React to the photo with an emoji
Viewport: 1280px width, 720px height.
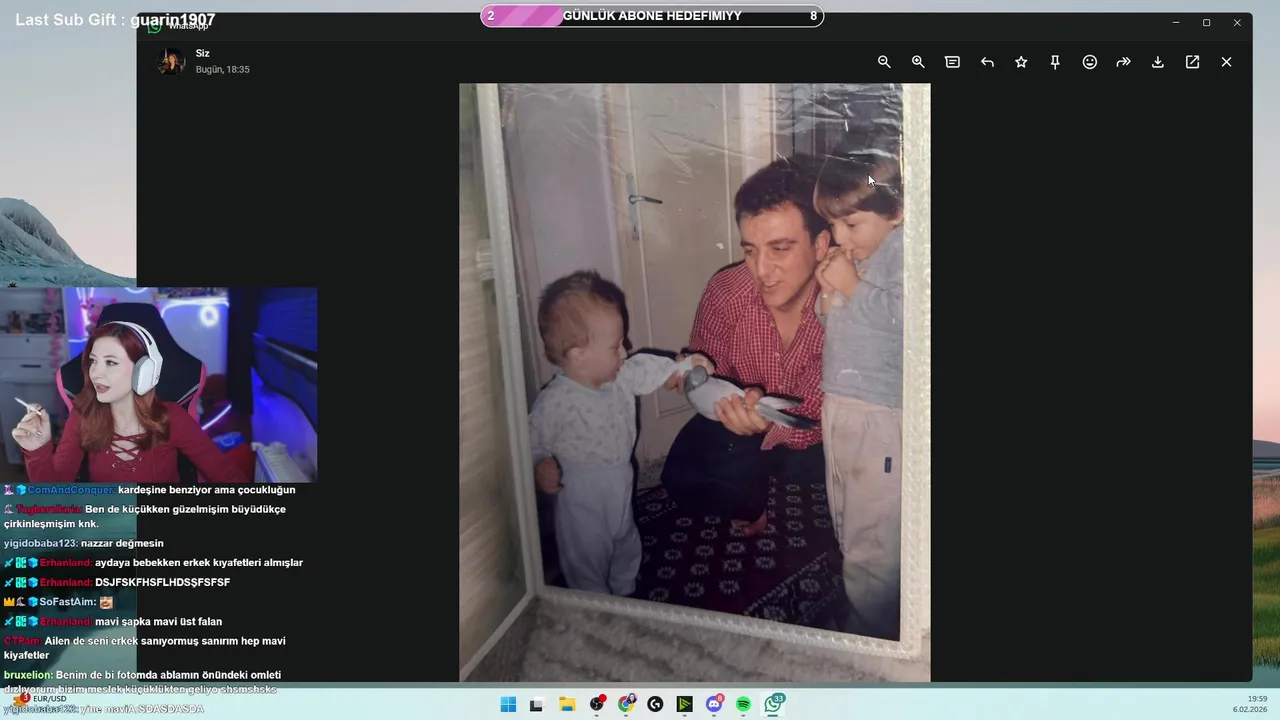pyautogui.click(x=1090, y=62)
